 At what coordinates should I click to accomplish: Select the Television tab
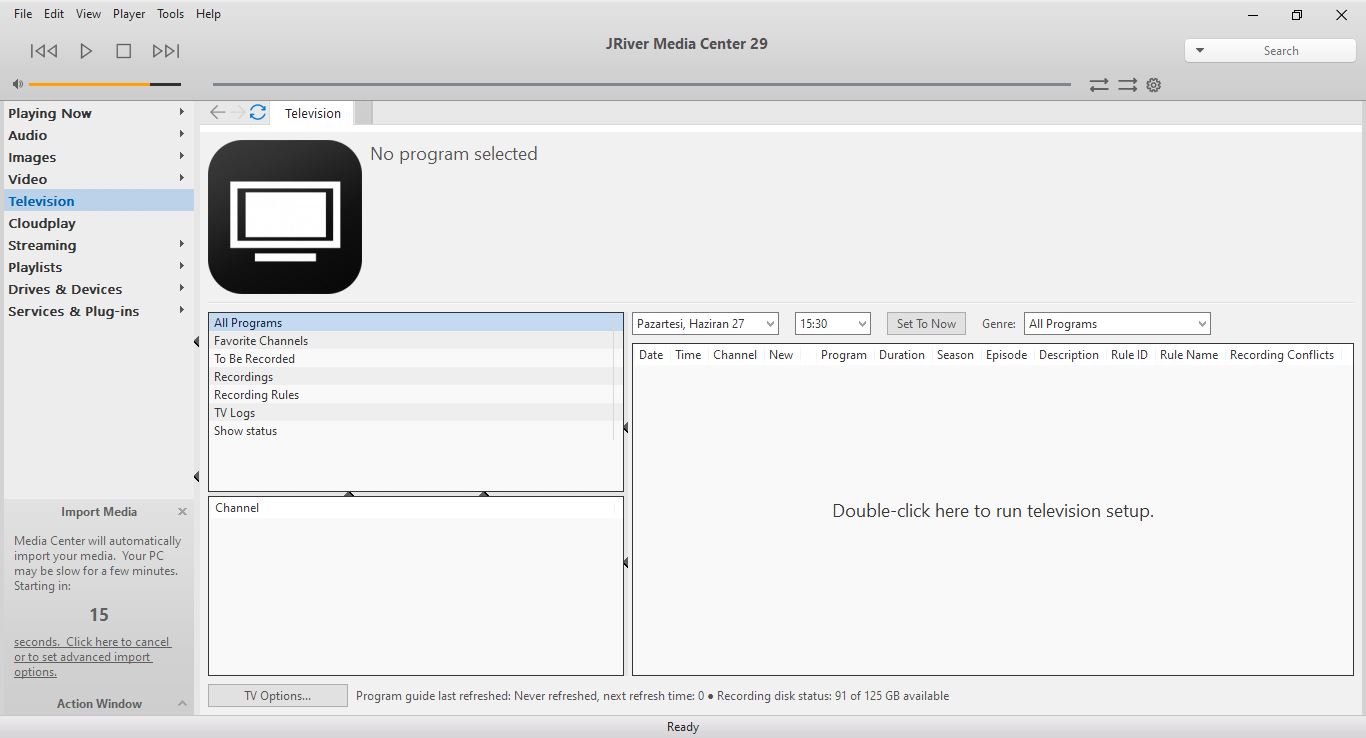313,113
